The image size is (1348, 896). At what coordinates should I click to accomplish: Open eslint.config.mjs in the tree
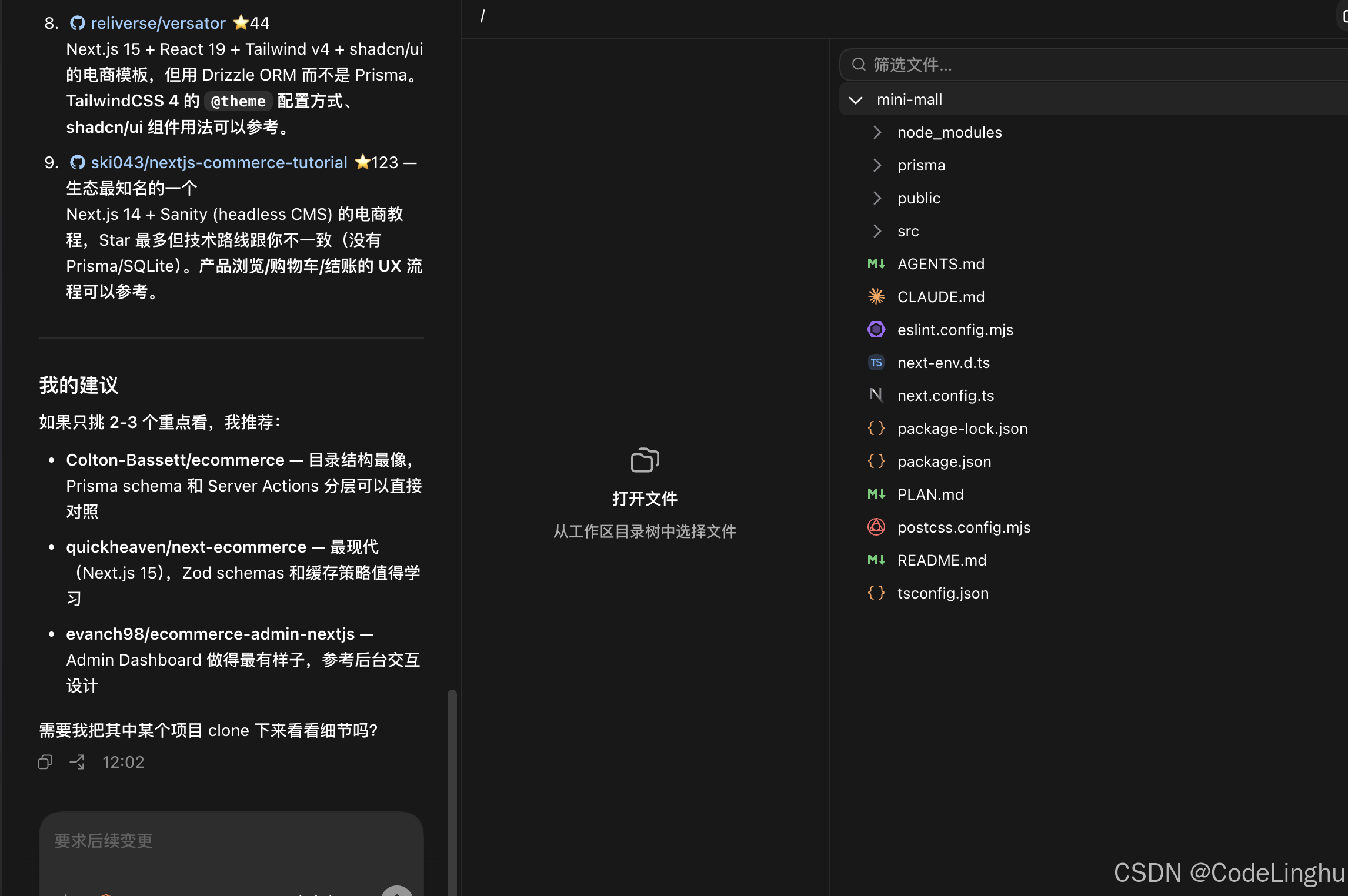955,330
